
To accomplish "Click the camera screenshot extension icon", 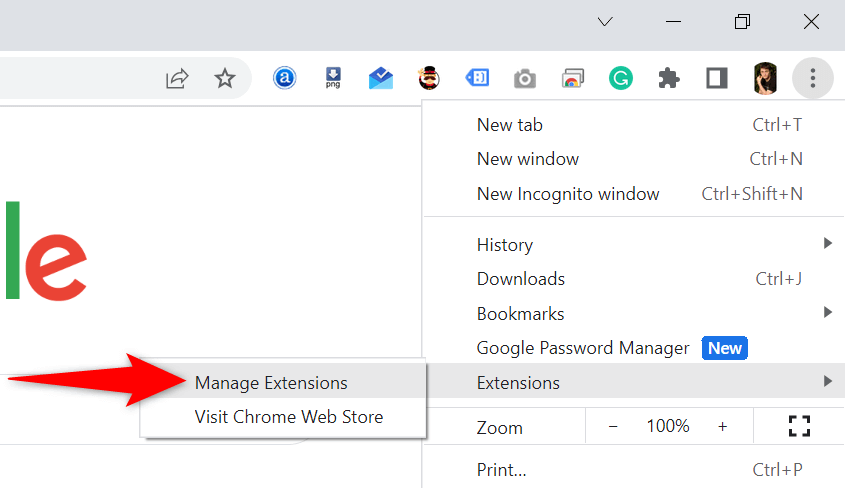I will click(x=524, y=78).
